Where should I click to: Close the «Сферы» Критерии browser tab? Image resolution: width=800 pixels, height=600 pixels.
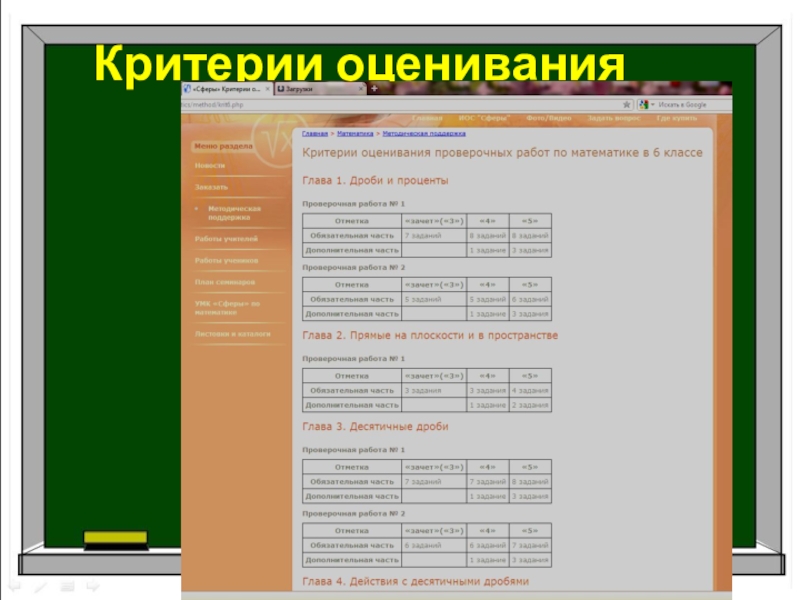coord(268,89)
